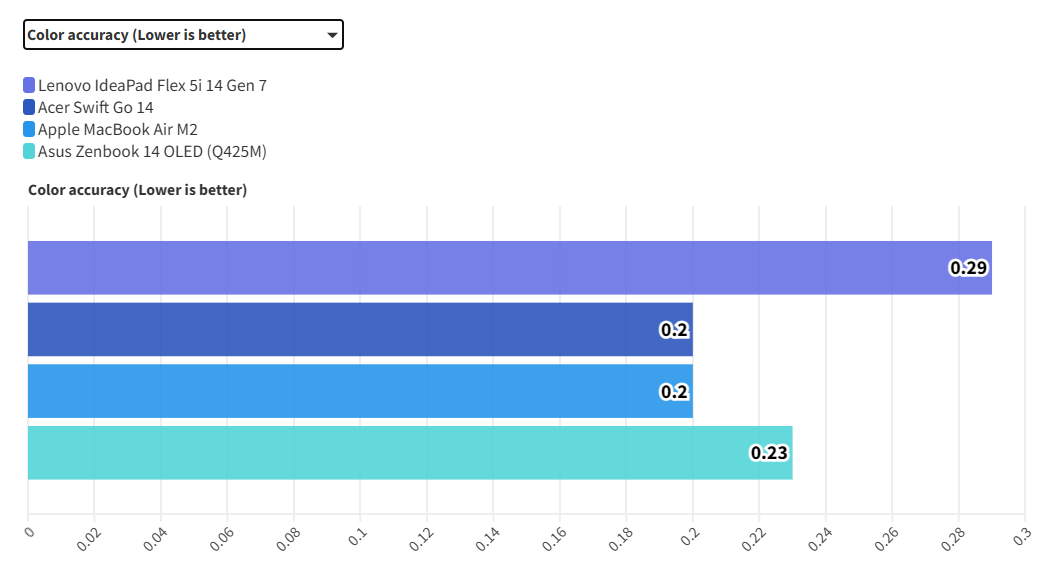Image resolution: width=1054 pixels, height=566 pixels.
Task: Toggle the Lenovo IdeaPad Flex 5i 14 Gen 7 label
Action: point(152,86)
